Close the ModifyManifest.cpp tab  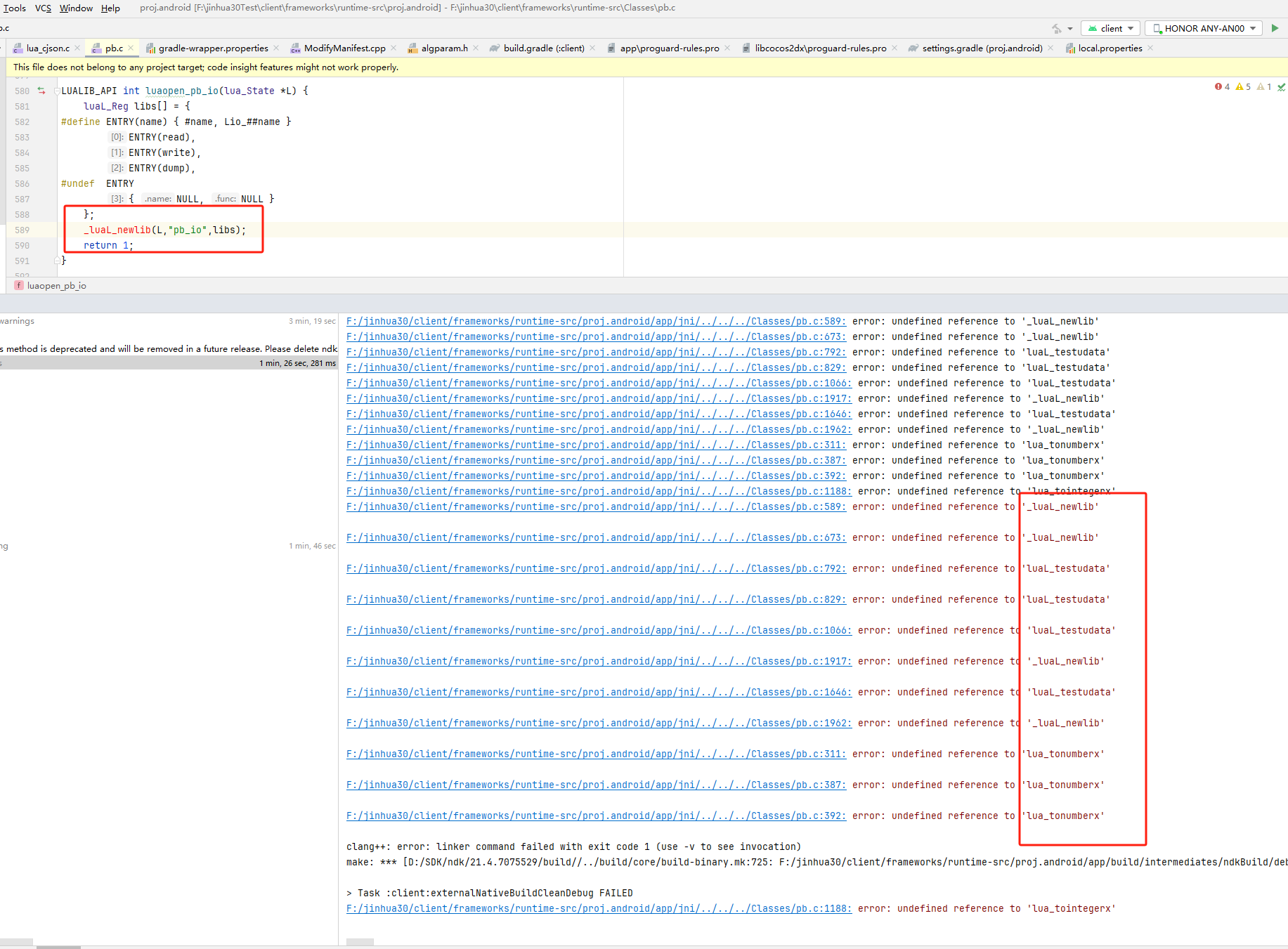(x=393, y=48)
